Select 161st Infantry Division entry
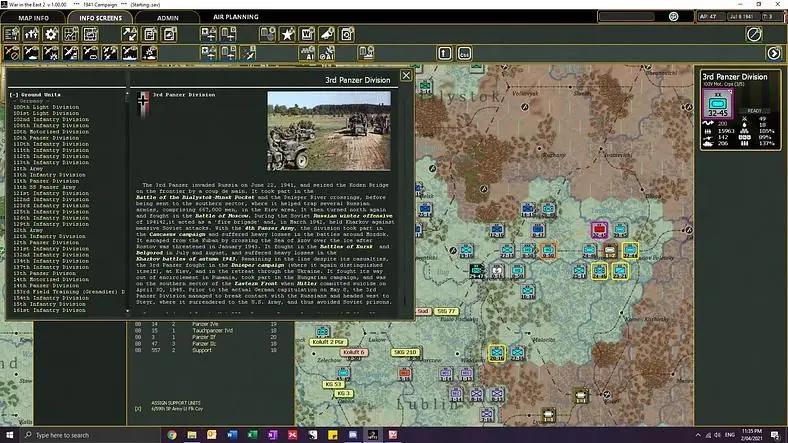Screen dimensions: 788x443 click(x=49, y=310)
